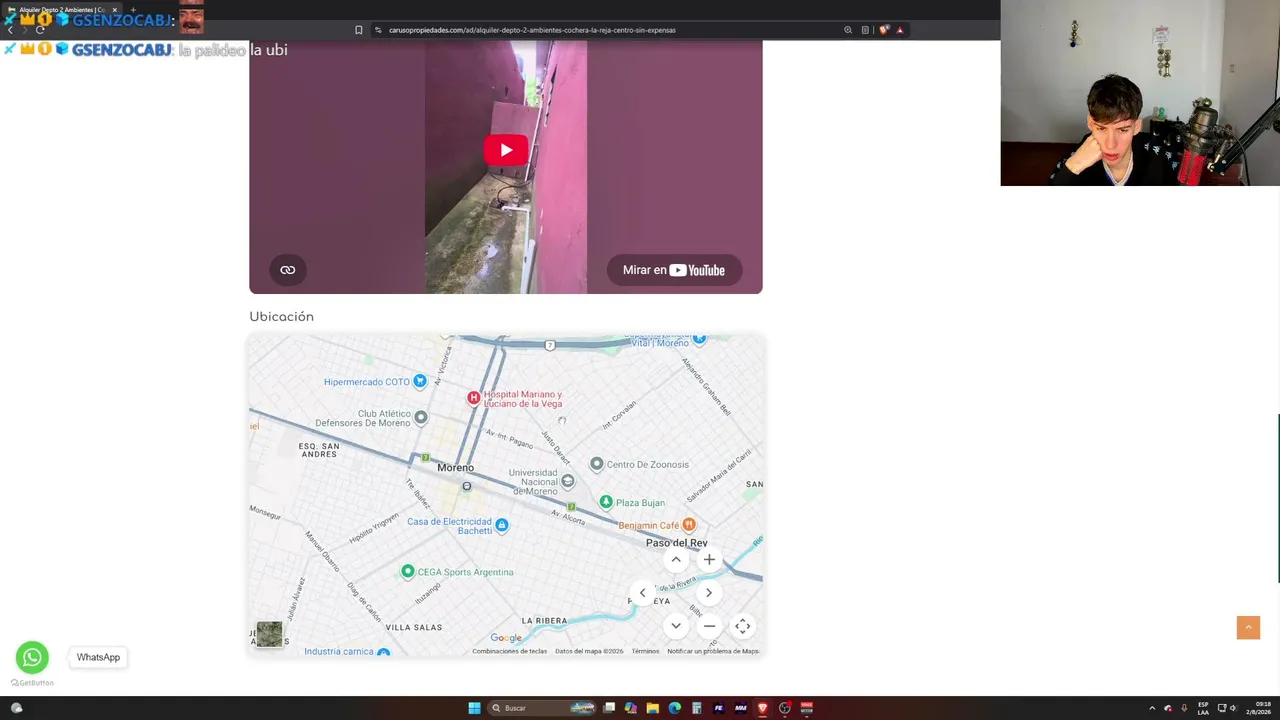Select Hipermercado COTO map marker
Image resolution: width=1280 pixels, height=720 pixels.
420,381
